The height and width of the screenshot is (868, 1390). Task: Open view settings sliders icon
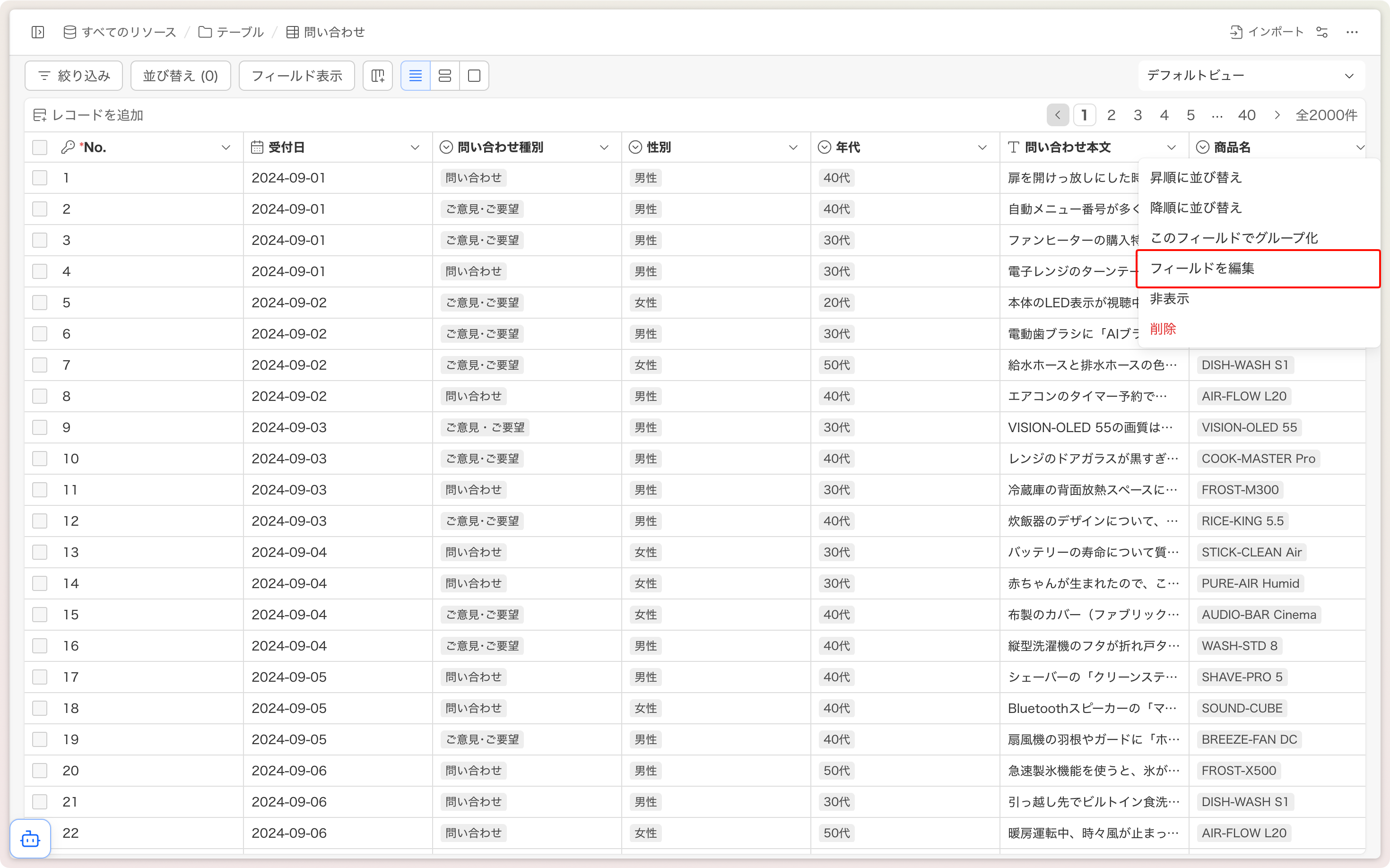(x=1322, y=32)
